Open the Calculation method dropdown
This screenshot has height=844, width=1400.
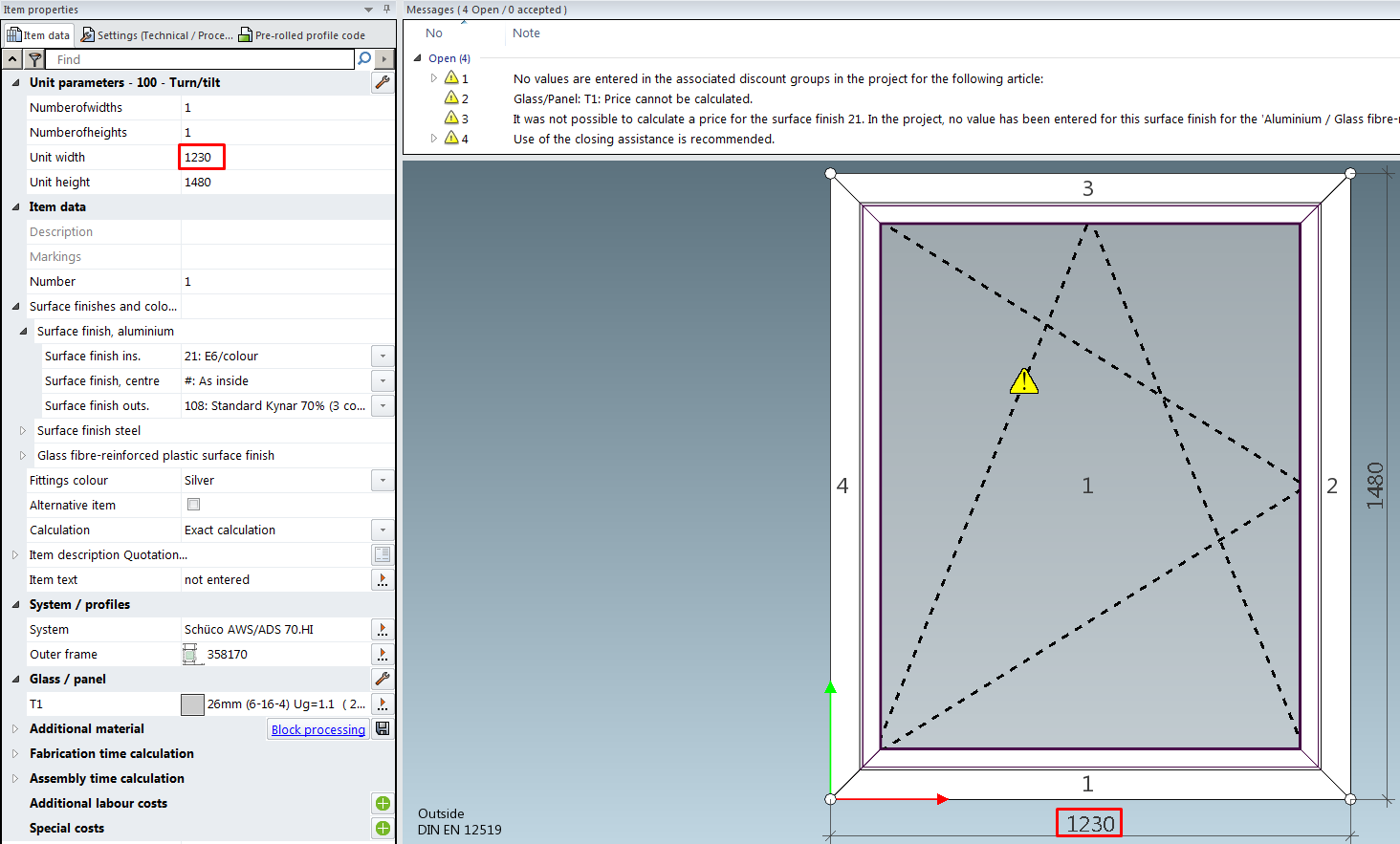click(x=383, y=530)
